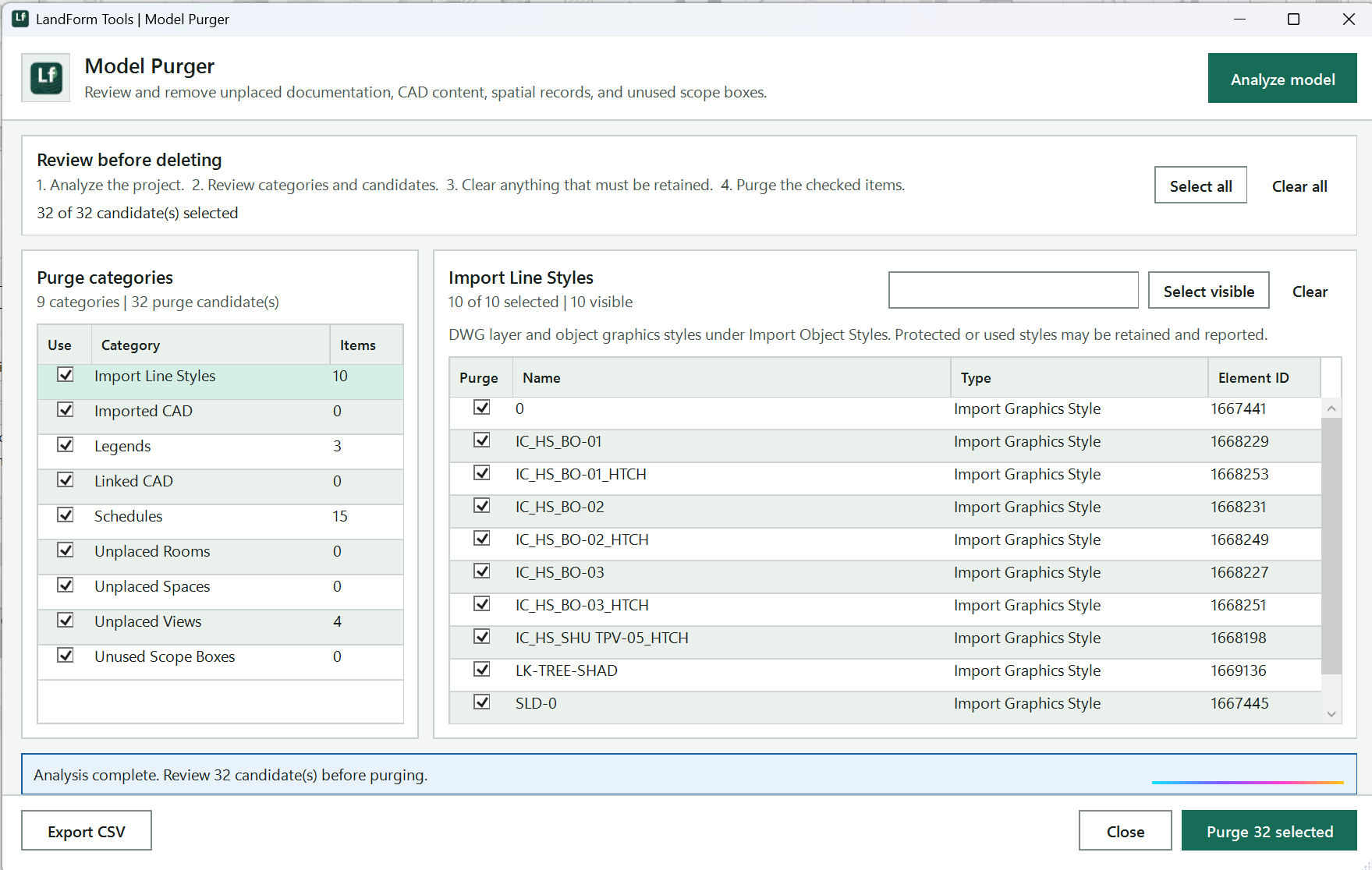Sort by the Name column header
Image resolution: width=1372 pixels, height=870 pixels.
[731, 377]
